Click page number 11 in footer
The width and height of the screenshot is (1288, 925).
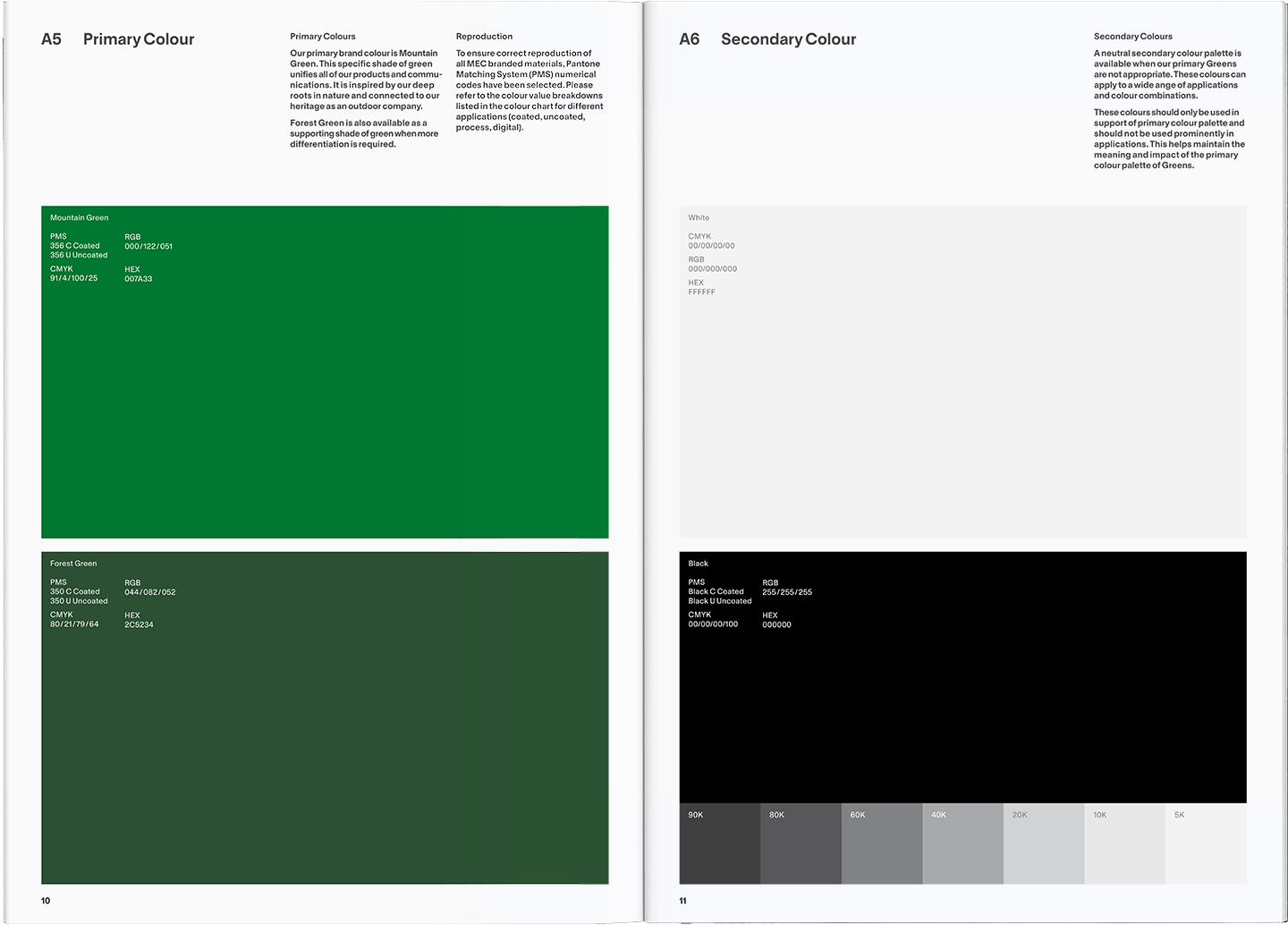[x=682, y=901]
